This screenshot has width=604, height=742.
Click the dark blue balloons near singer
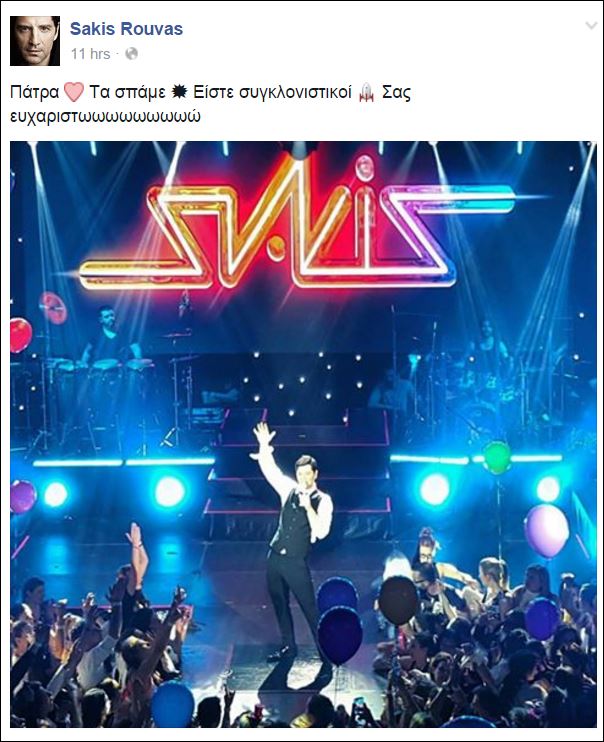pos(339,621)
